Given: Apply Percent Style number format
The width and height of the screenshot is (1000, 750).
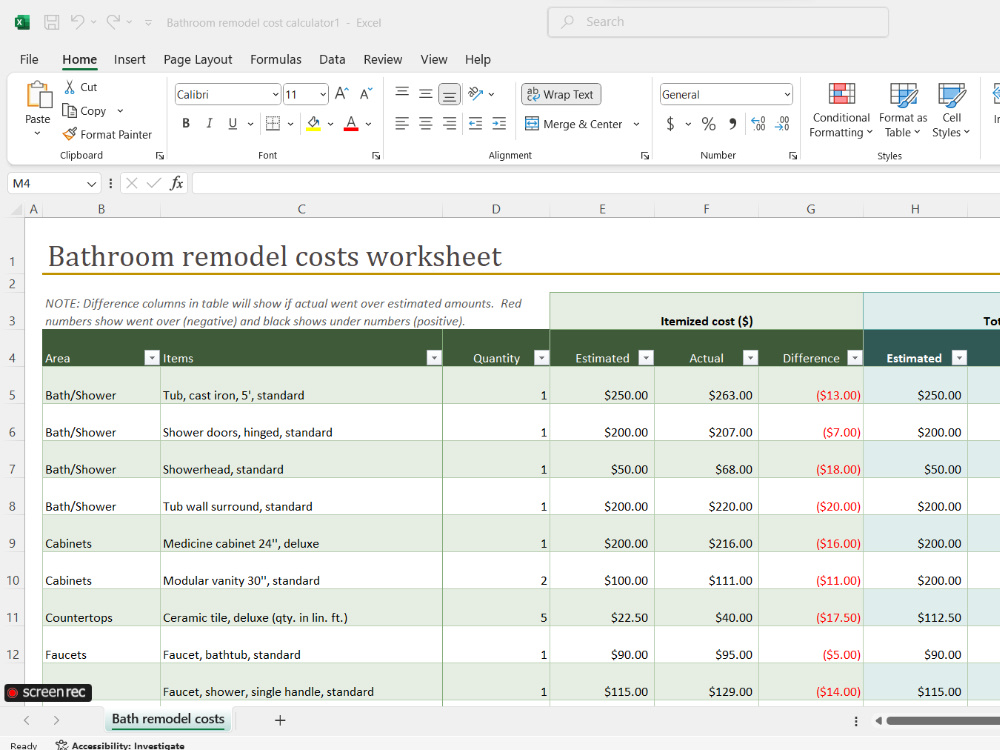Looking at the screenshot, I should click(x=708, y=123).
